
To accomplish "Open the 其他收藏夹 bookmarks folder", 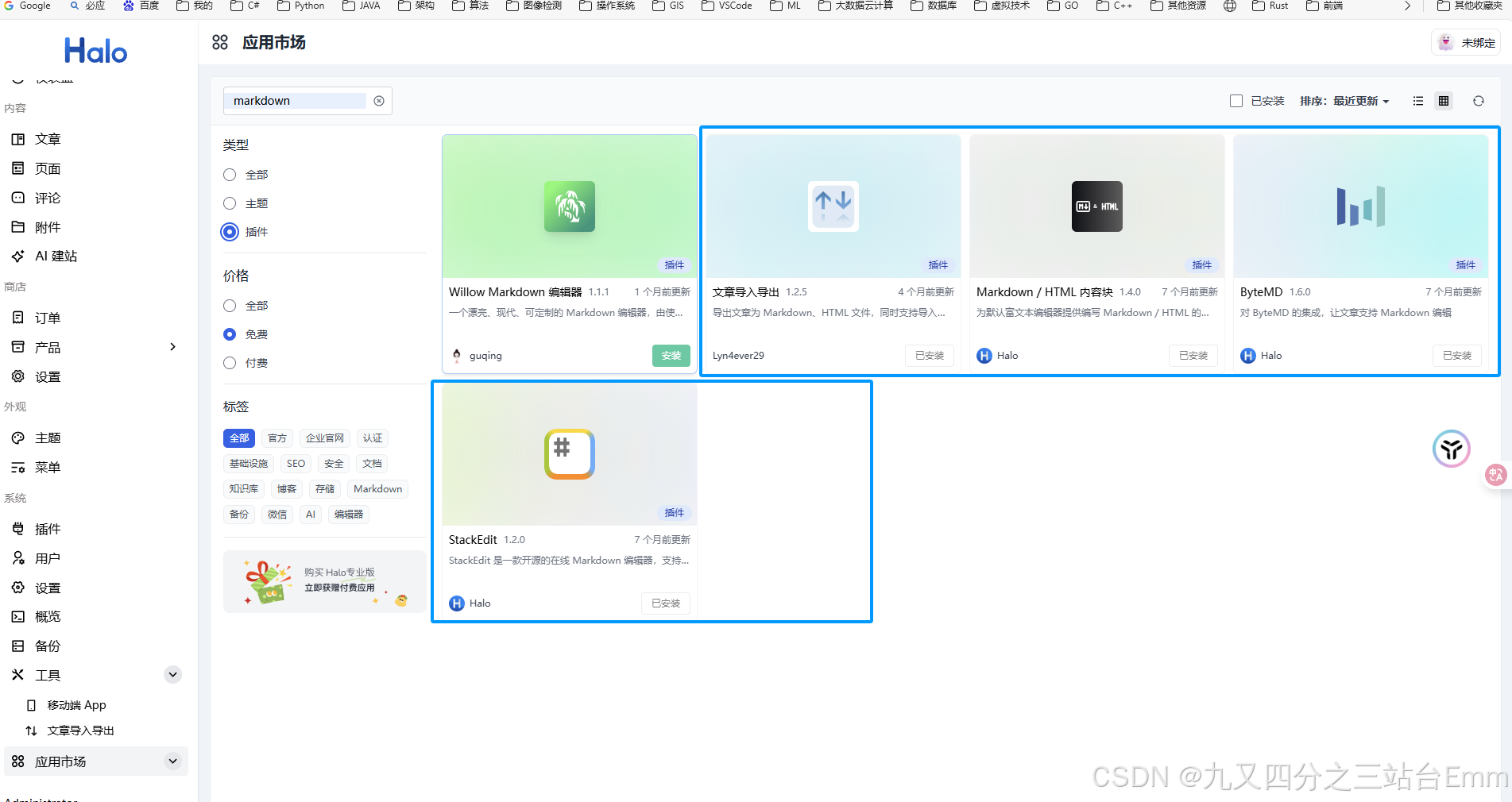I will pos(1471,6).
